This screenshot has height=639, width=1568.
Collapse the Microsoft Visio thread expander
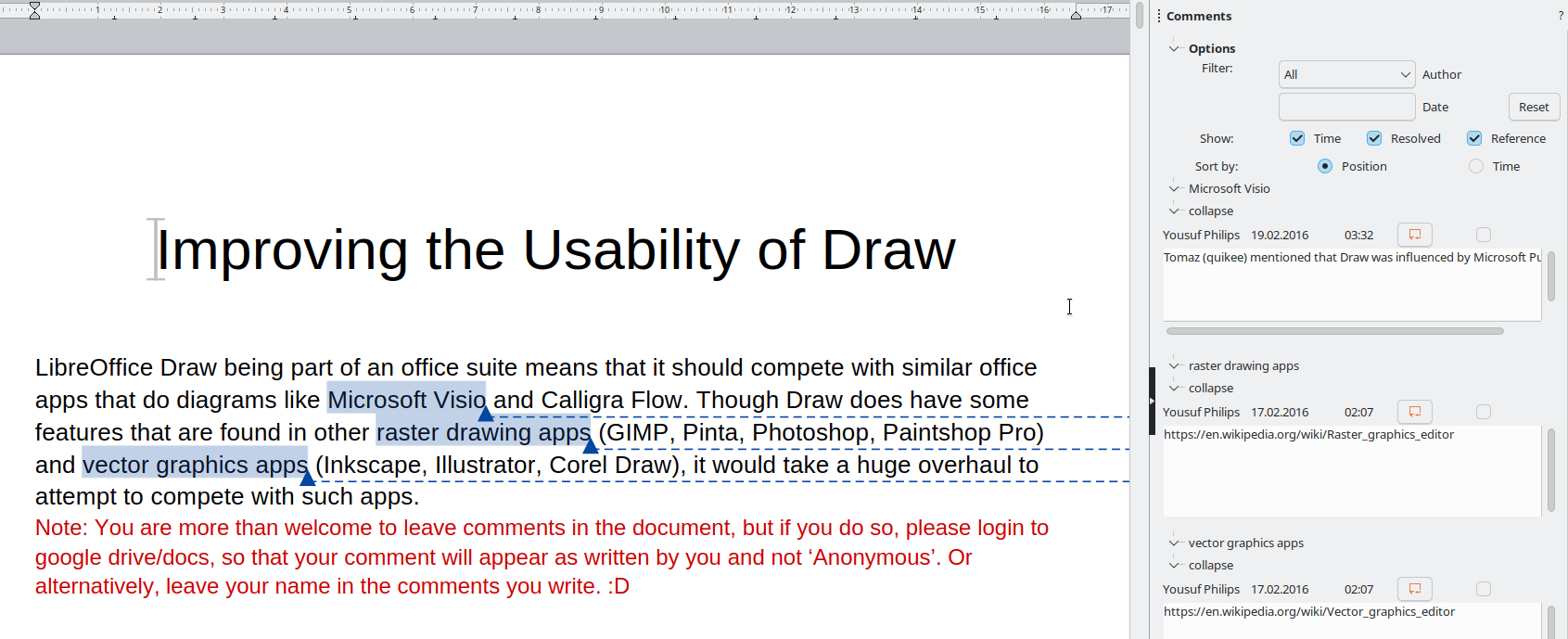pyautogui.click(x=1174, y=188)
